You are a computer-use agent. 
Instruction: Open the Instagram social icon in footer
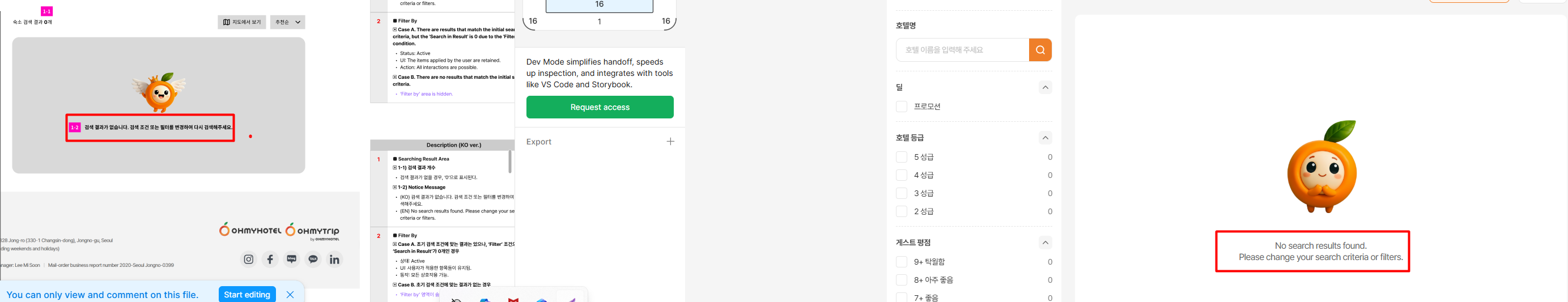(x=249, y=260)
